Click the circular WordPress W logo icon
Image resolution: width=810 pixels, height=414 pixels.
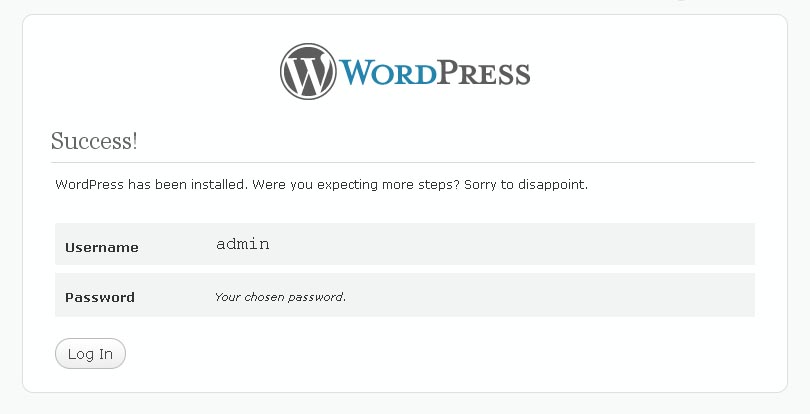[x=309, y=71]
